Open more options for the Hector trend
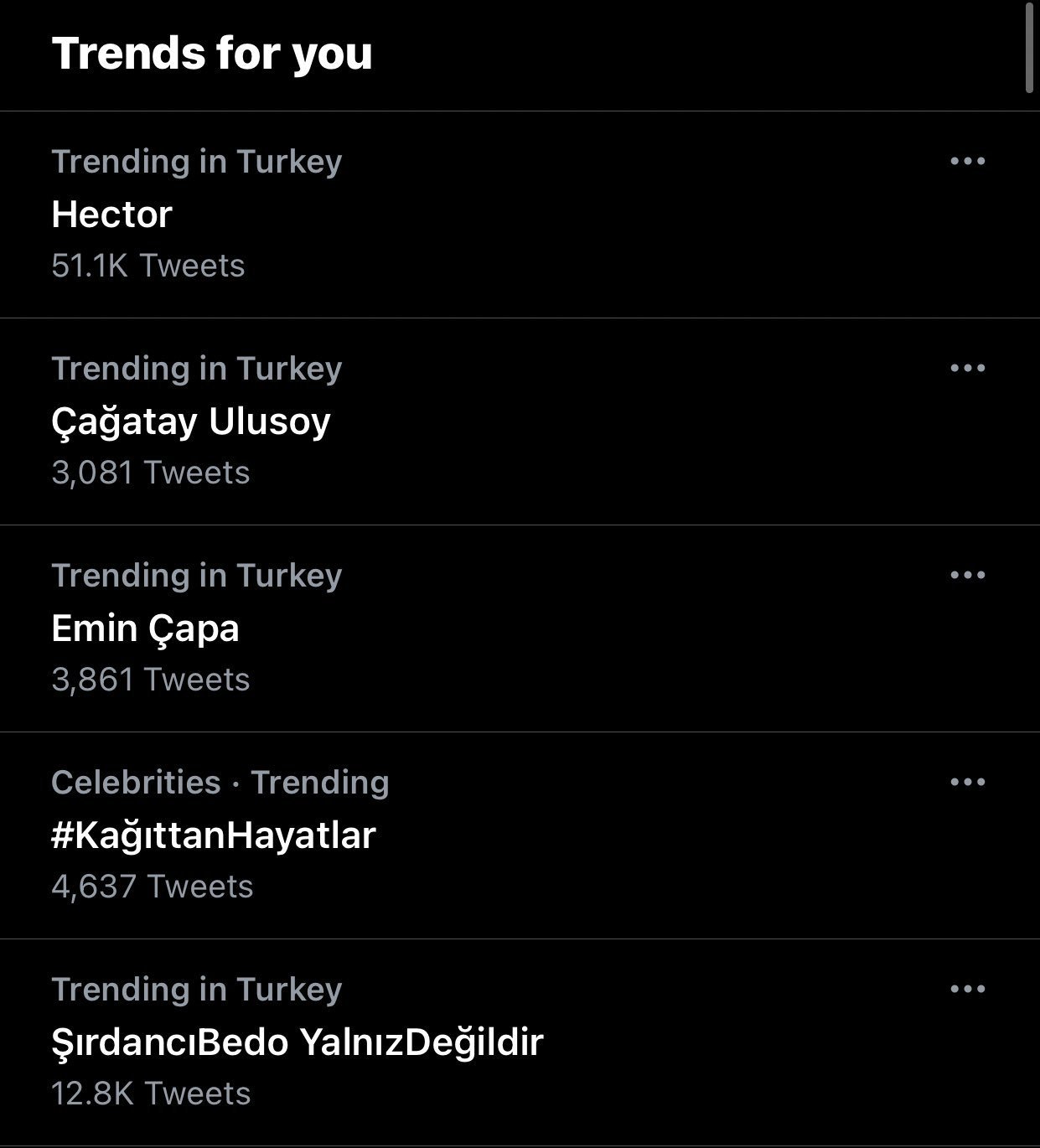This screenshot has height=1148, width=1040. 967,161
